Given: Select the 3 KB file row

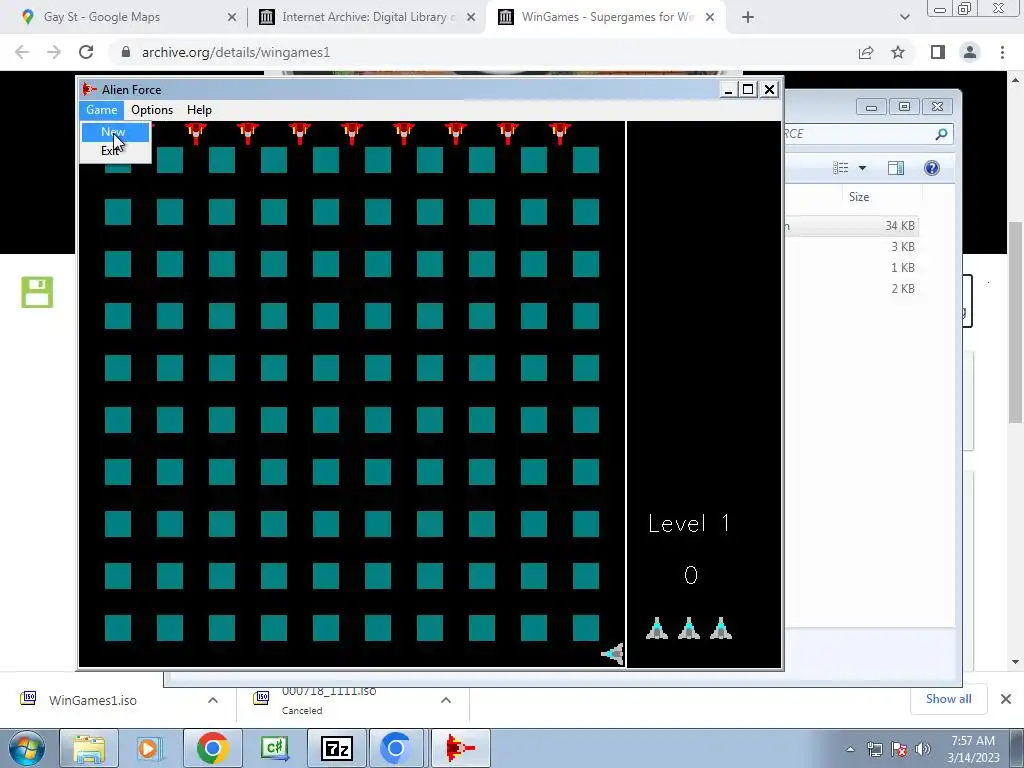Looking at the screenshot, I should point(852,247).
